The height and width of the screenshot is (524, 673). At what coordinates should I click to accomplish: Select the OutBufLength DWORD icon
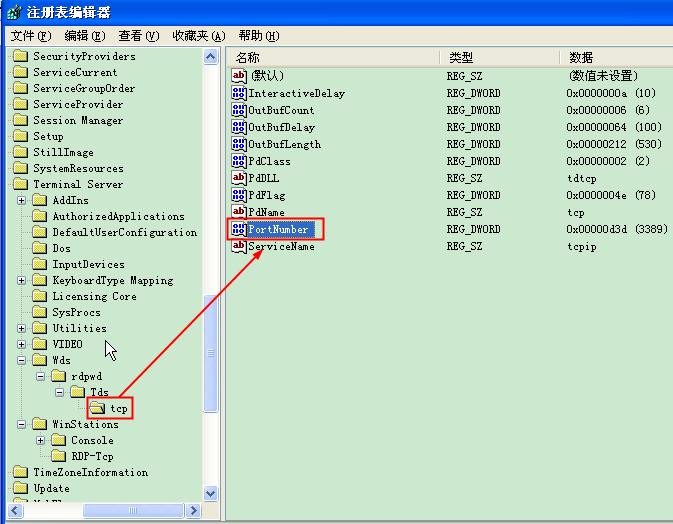pyautogui.click(x=239, y=144)
